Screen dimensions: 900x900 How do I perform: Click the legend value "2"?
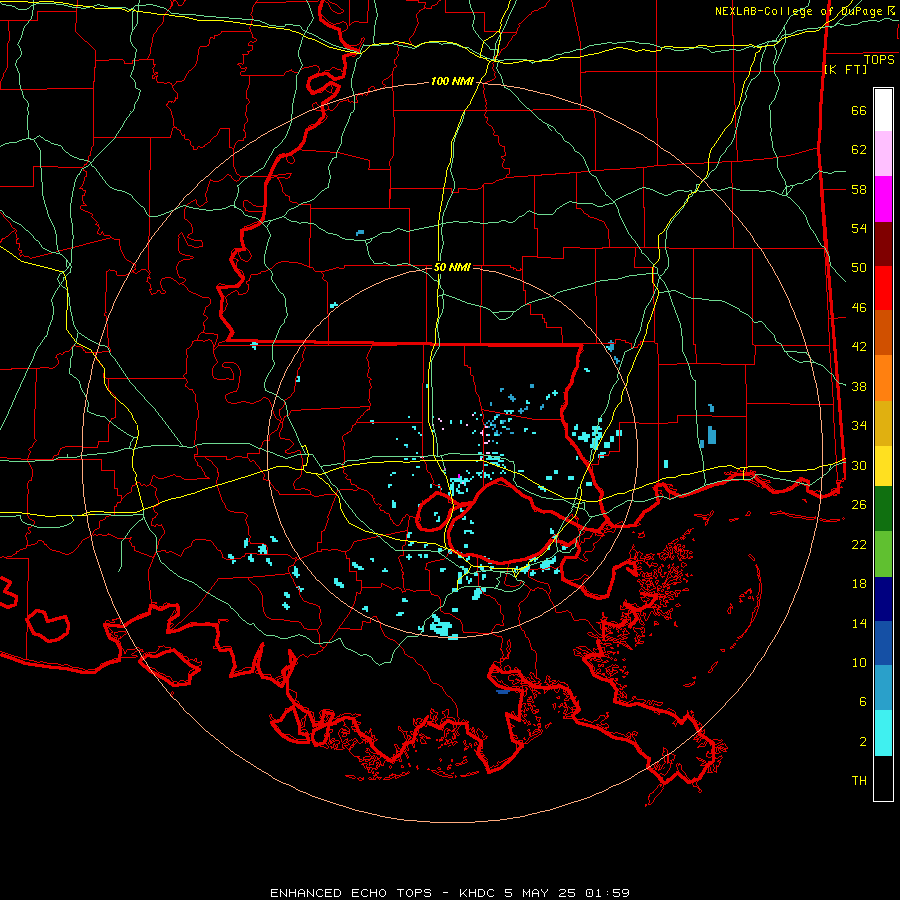click(x=863, y=742)
